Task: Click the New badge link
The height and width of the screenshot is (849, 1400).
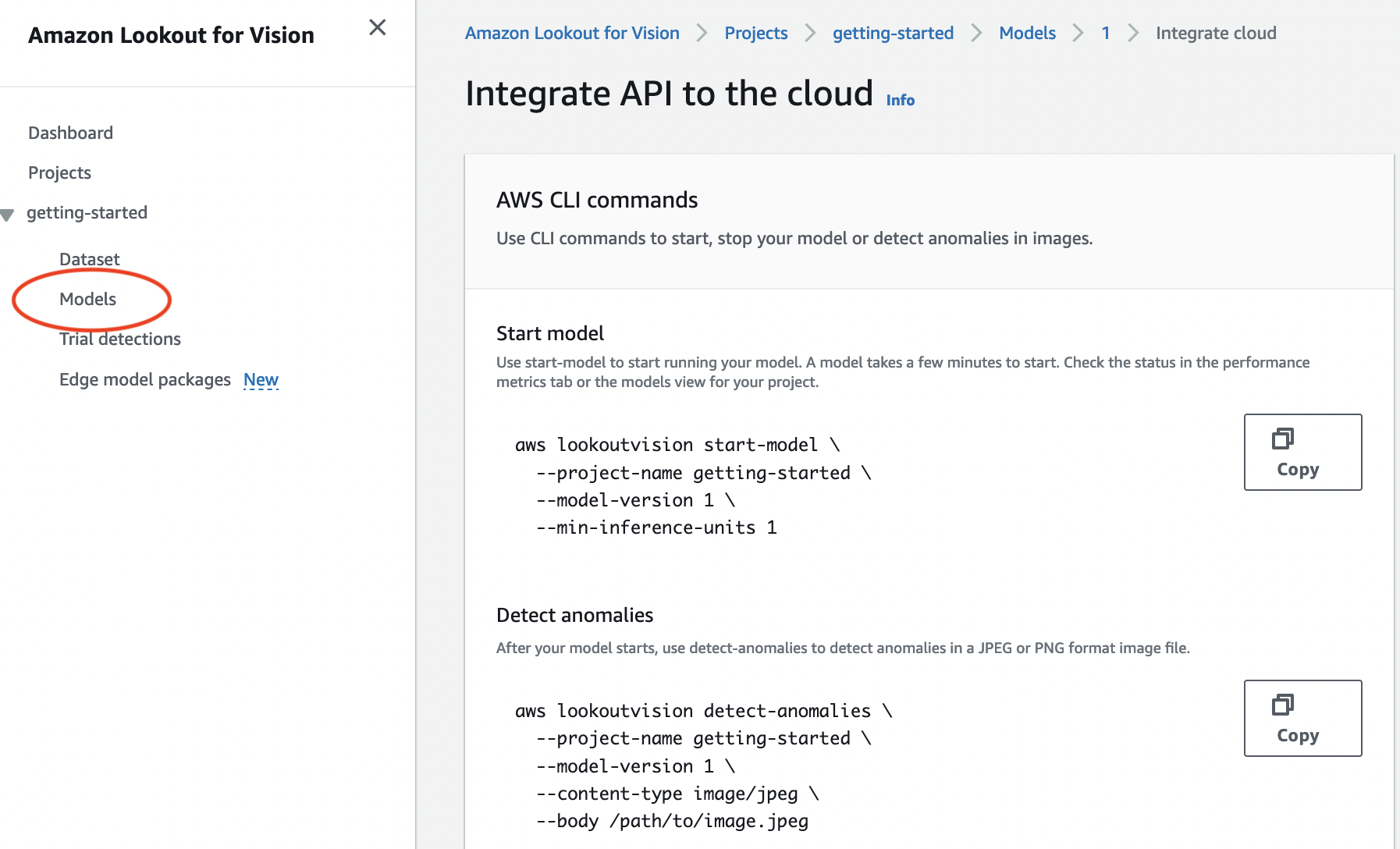Action: click(261, 379)
